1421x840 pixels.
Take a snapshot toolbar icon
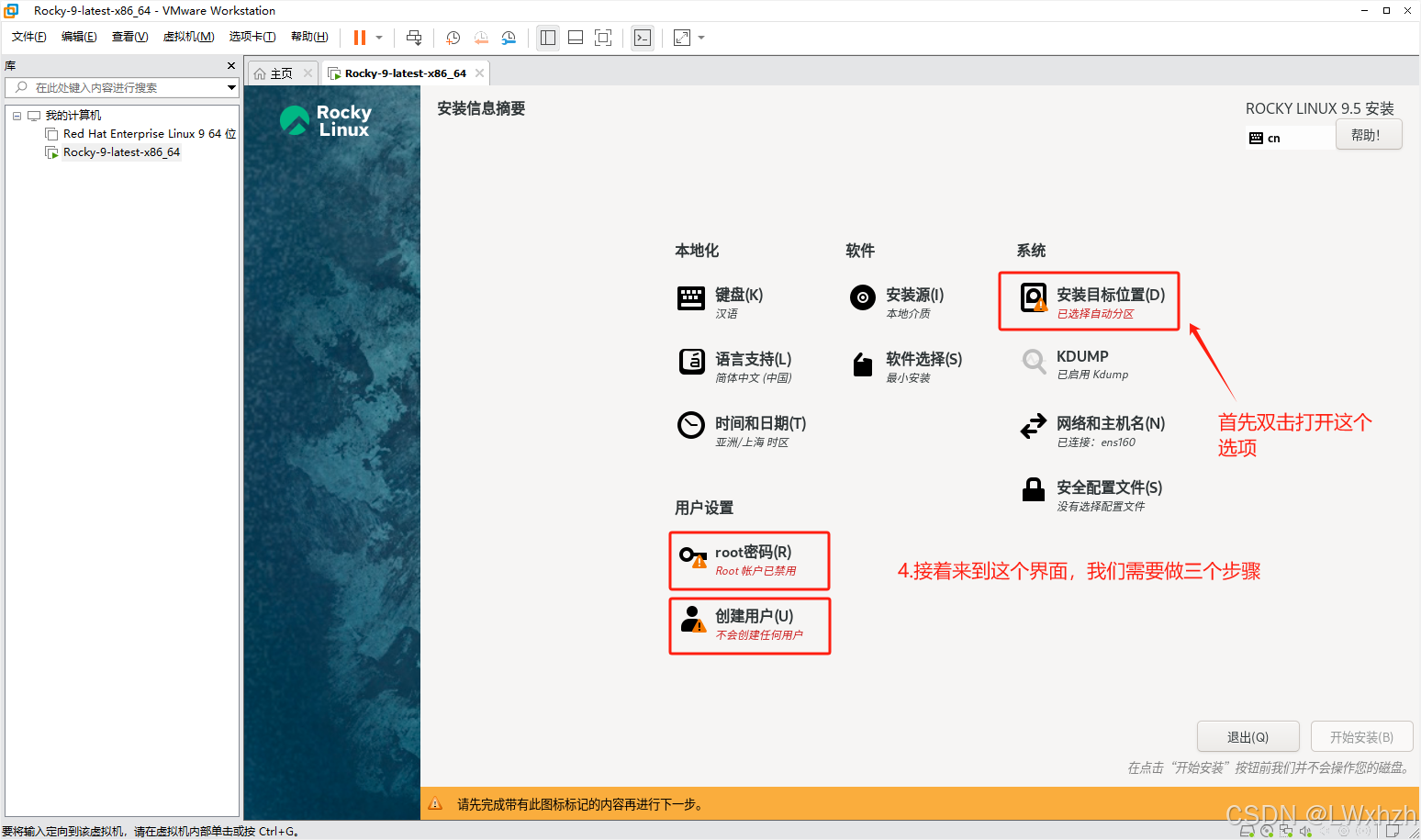point(453,38)
